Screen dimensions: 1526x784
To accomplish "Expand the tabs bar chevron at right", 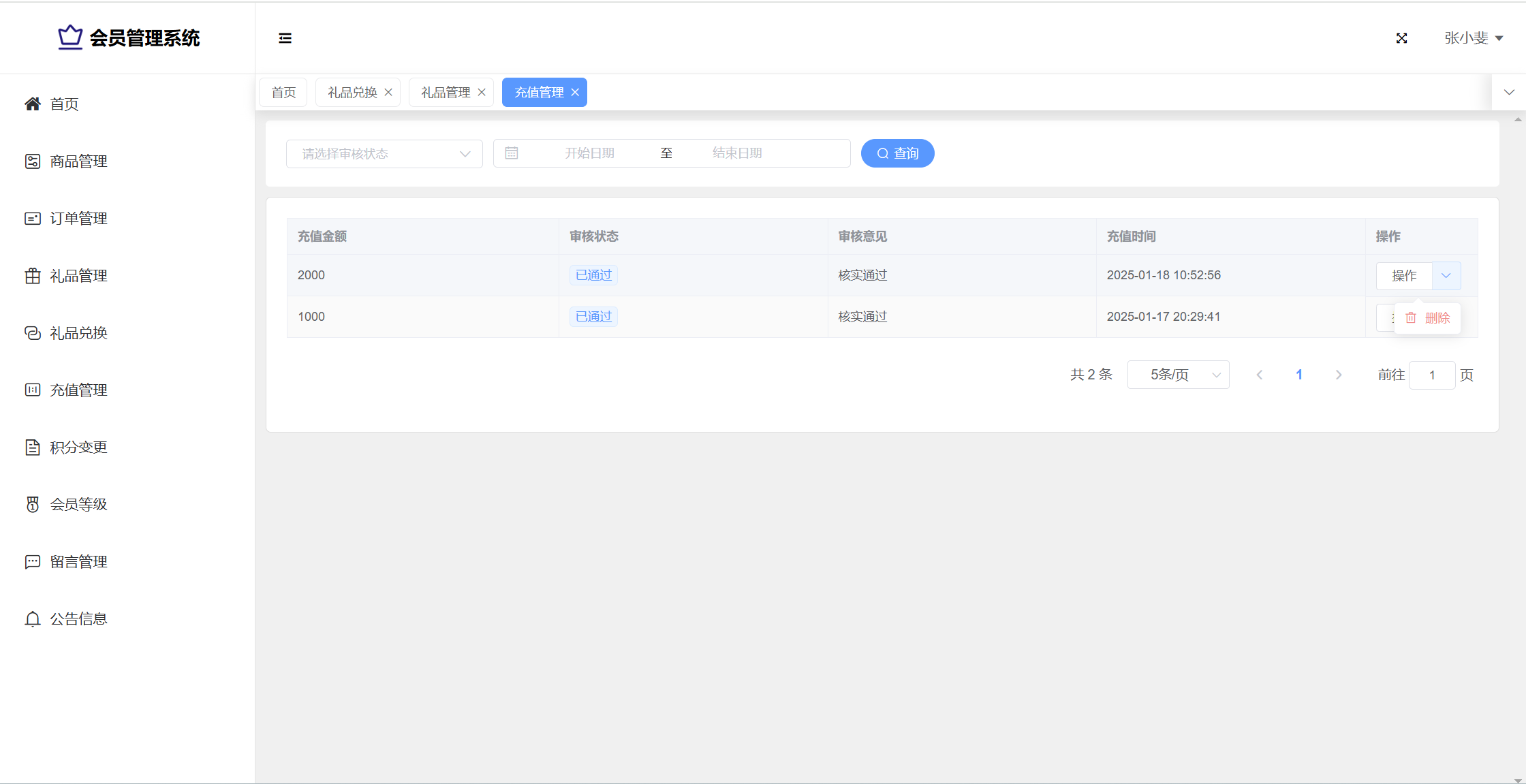I will pyautogui.click(x=1509, y=93).
